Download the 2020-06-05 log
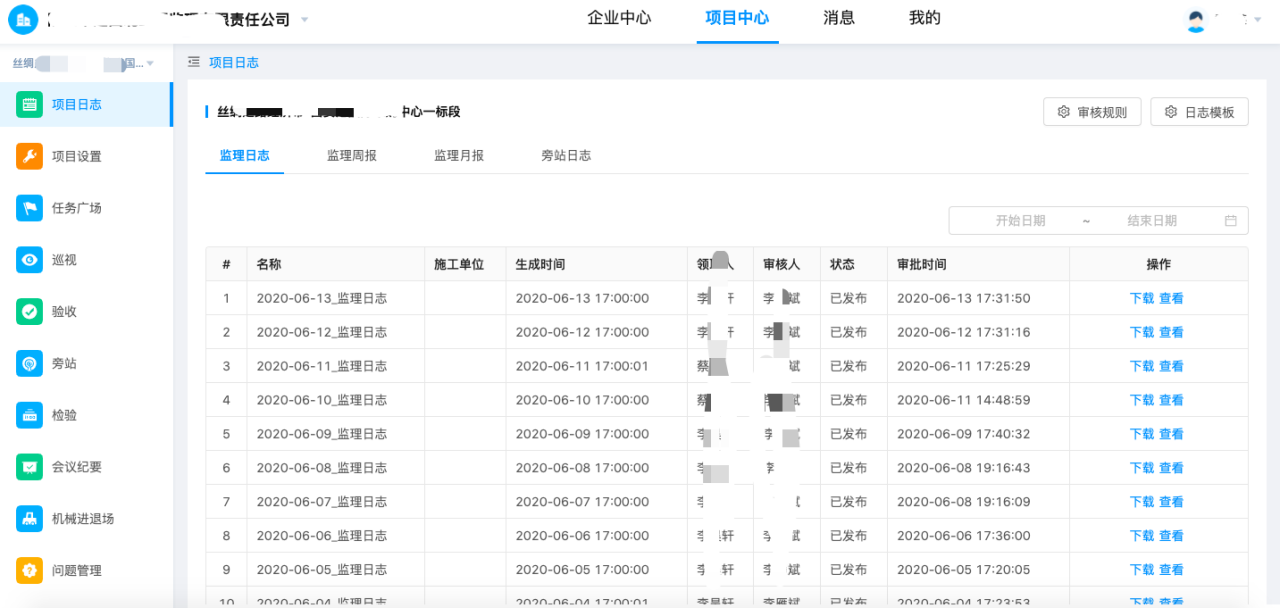Image resolution: width=1280 pixels, height=608 pixels. click(1142, 570)
